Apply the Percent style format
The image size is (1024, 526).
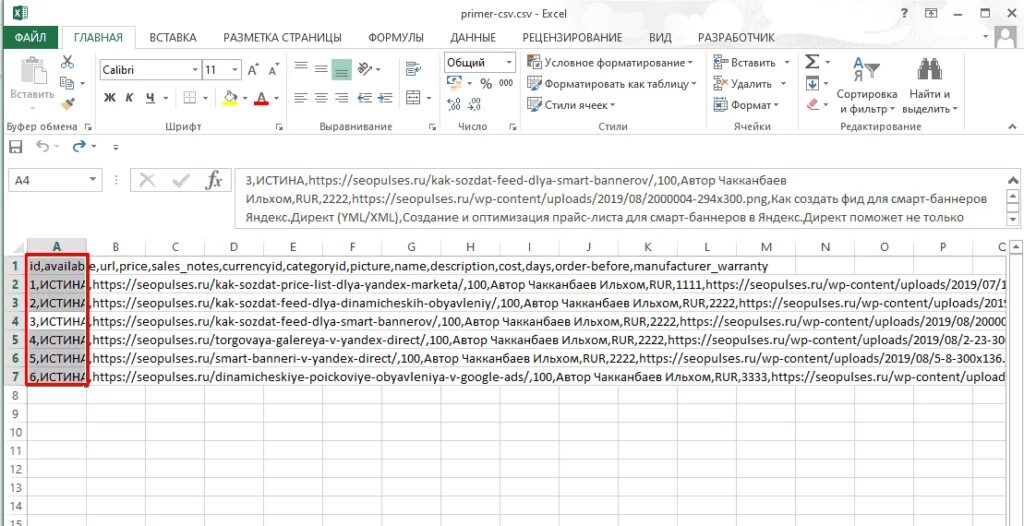coord(486,84)
